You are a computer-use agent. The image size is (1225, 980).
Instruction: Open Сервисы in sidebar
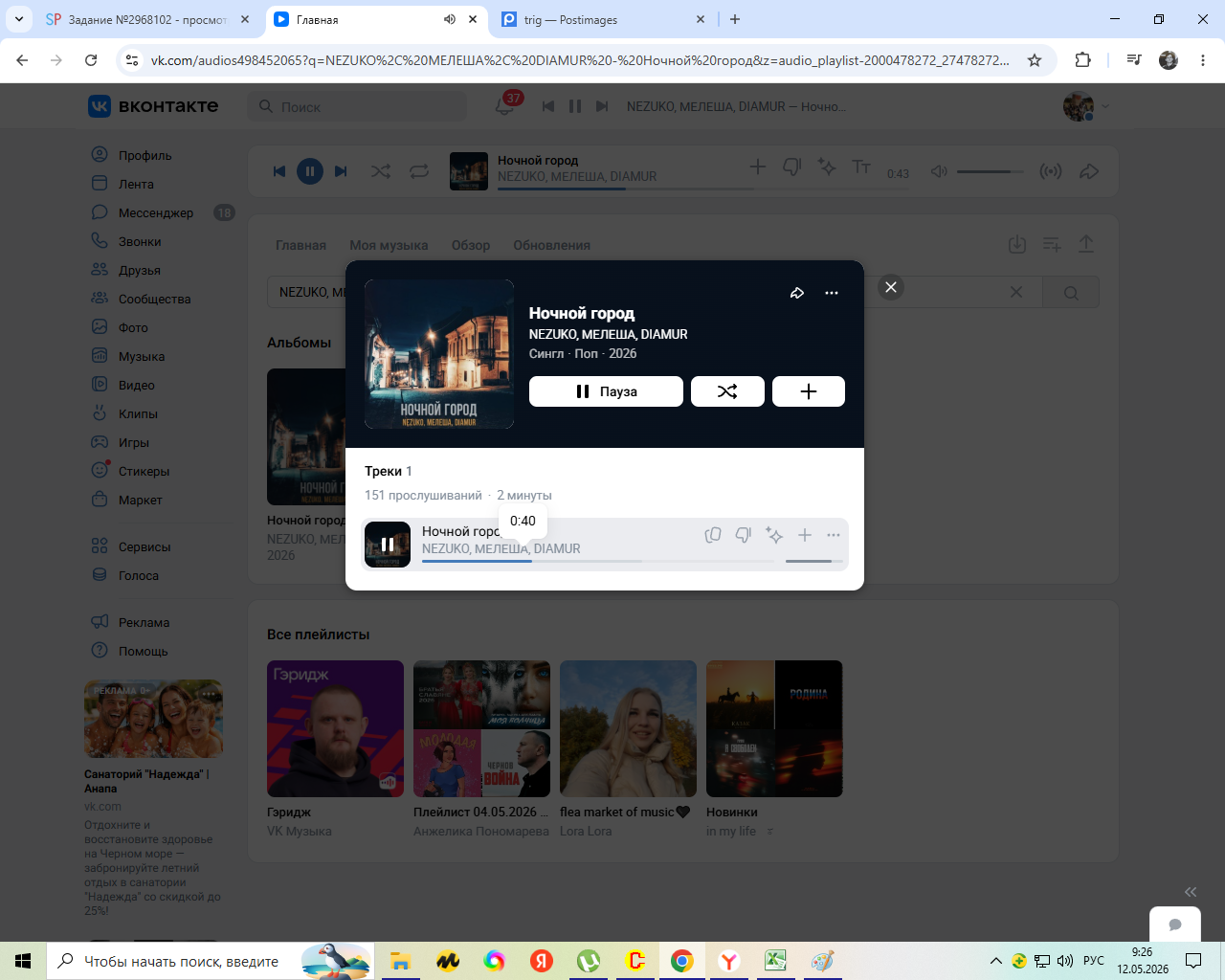144,546
